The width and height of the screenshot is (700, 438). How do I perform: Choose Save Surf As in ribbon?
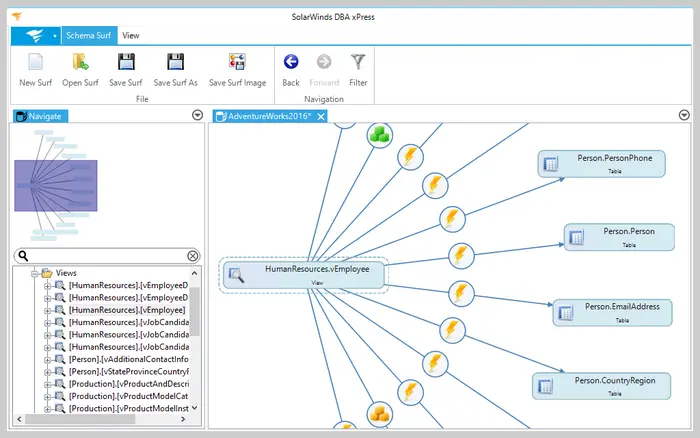click(176, 63)
